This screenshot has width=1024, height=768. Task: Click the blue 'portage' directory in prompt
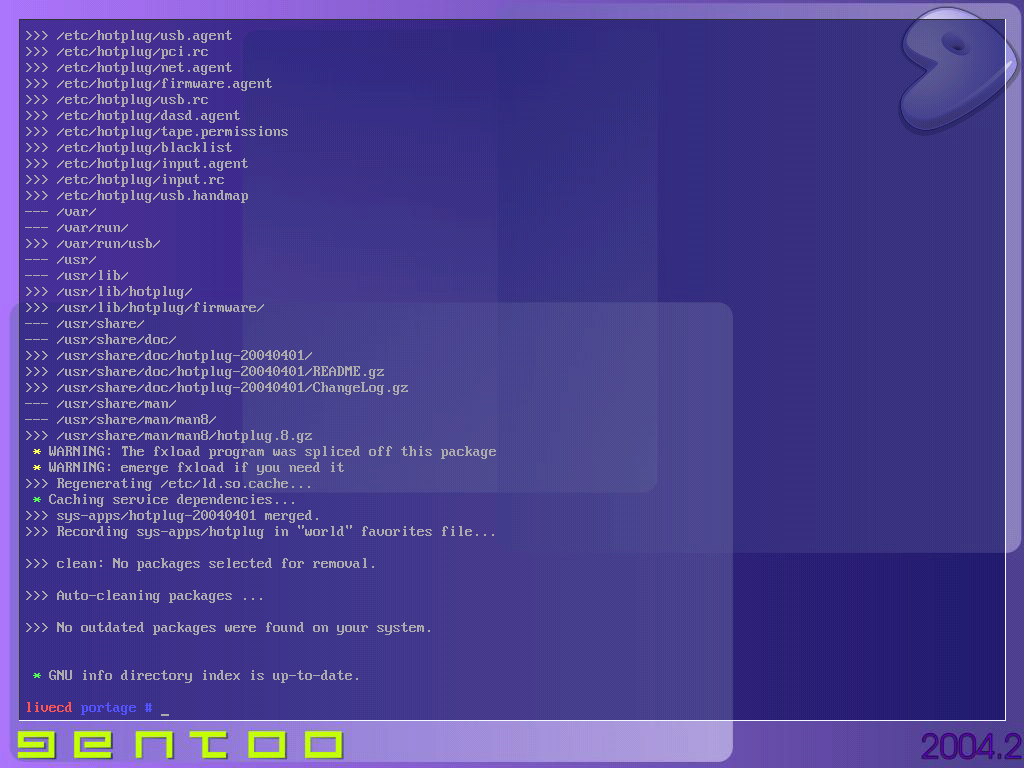pyautogui.click(x=108, y=708)
